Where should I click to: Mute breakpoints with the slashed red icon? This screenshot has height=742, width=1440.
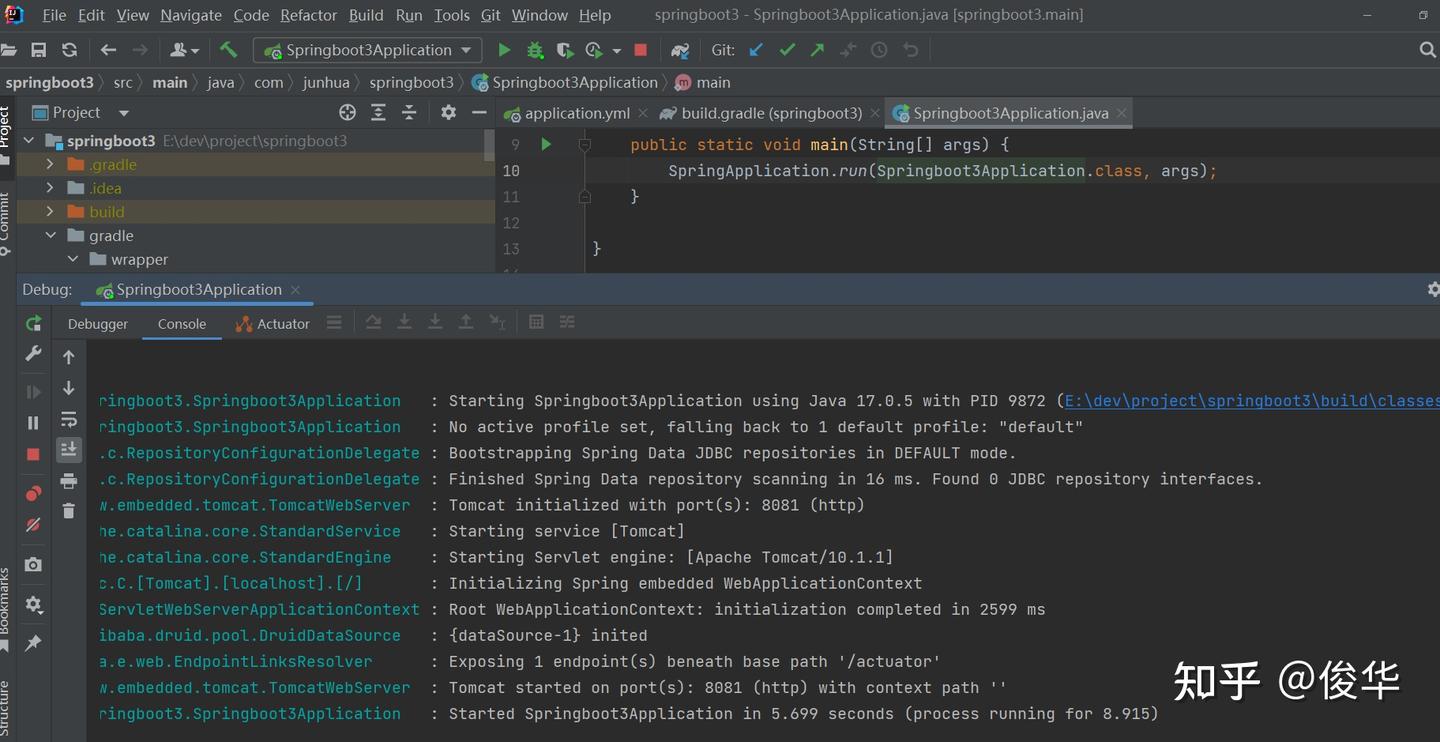click(x=34, y=520)
